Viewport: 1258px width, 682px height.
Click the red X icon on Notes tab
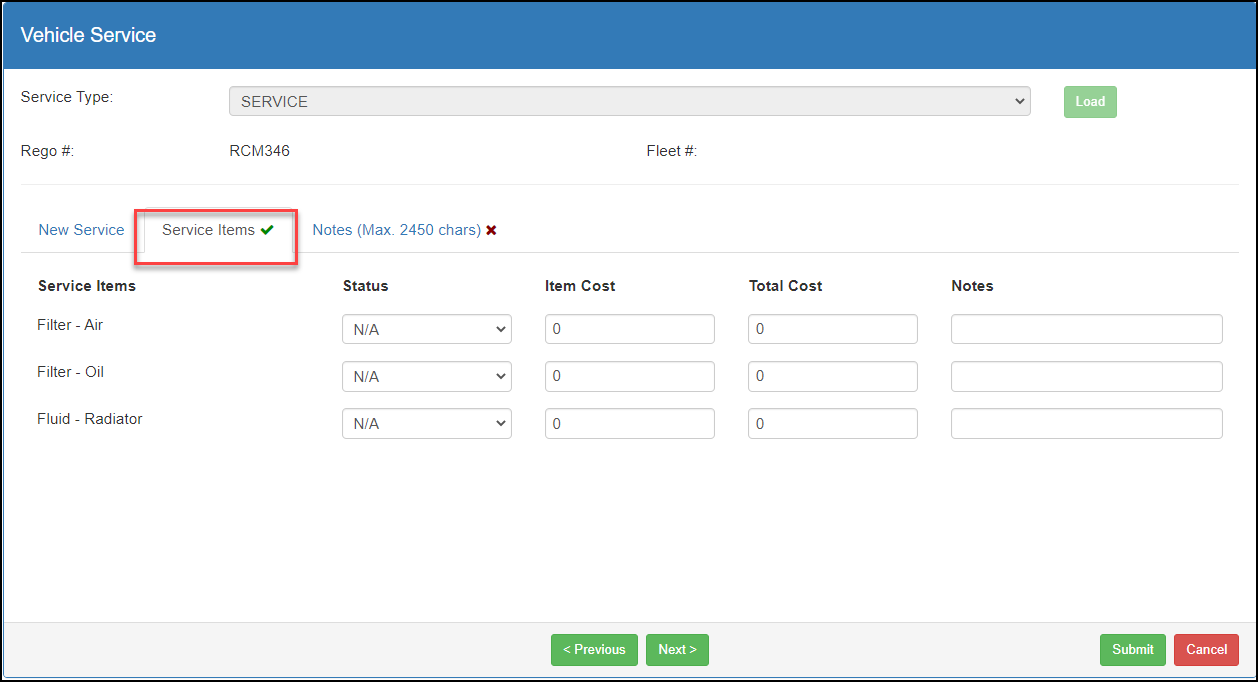(491, 230)
